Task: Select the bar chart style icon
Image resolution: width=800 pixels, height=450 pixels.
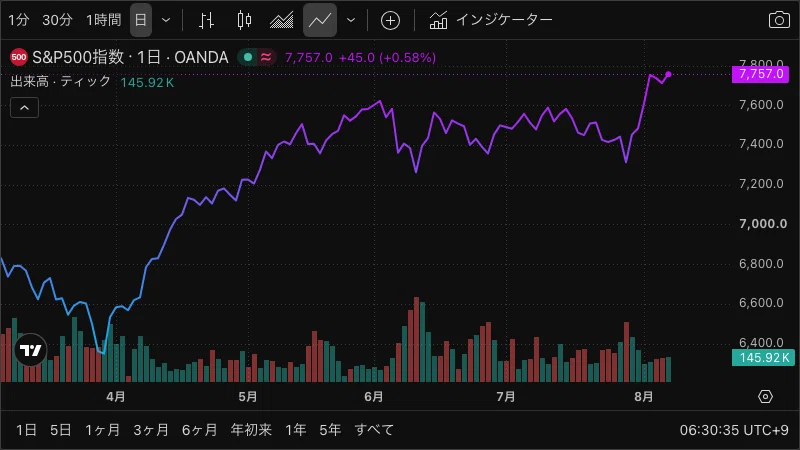Action: [x=206, y=20]
